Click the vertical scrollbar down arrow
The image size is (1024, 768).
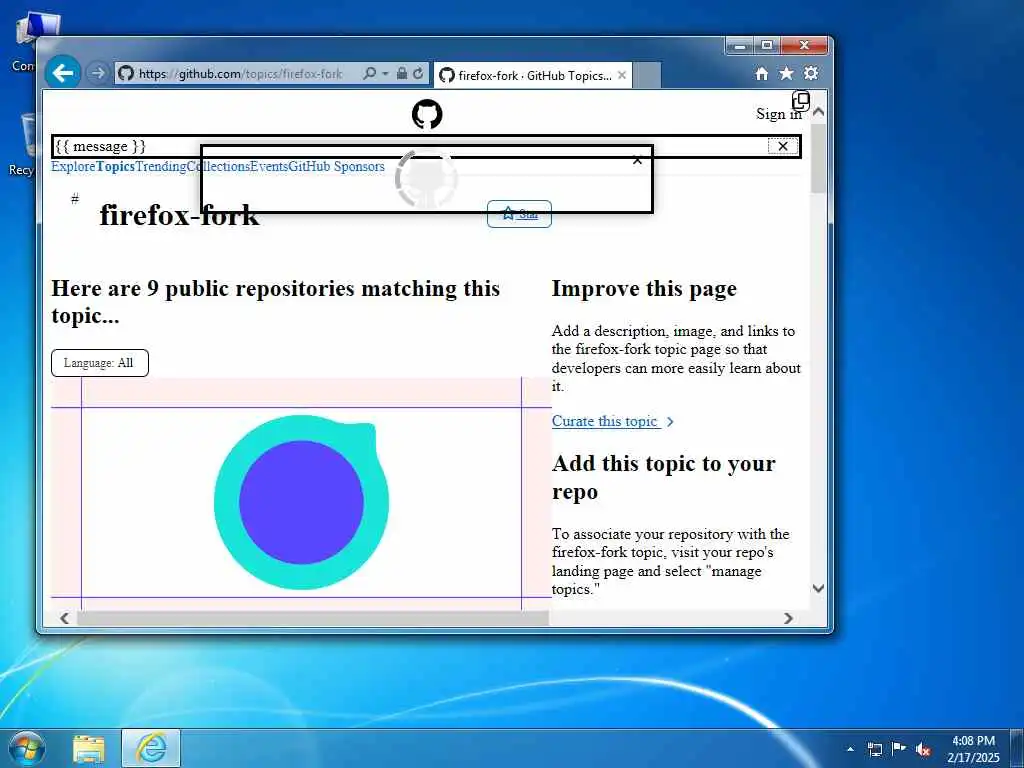click(818, 588)
